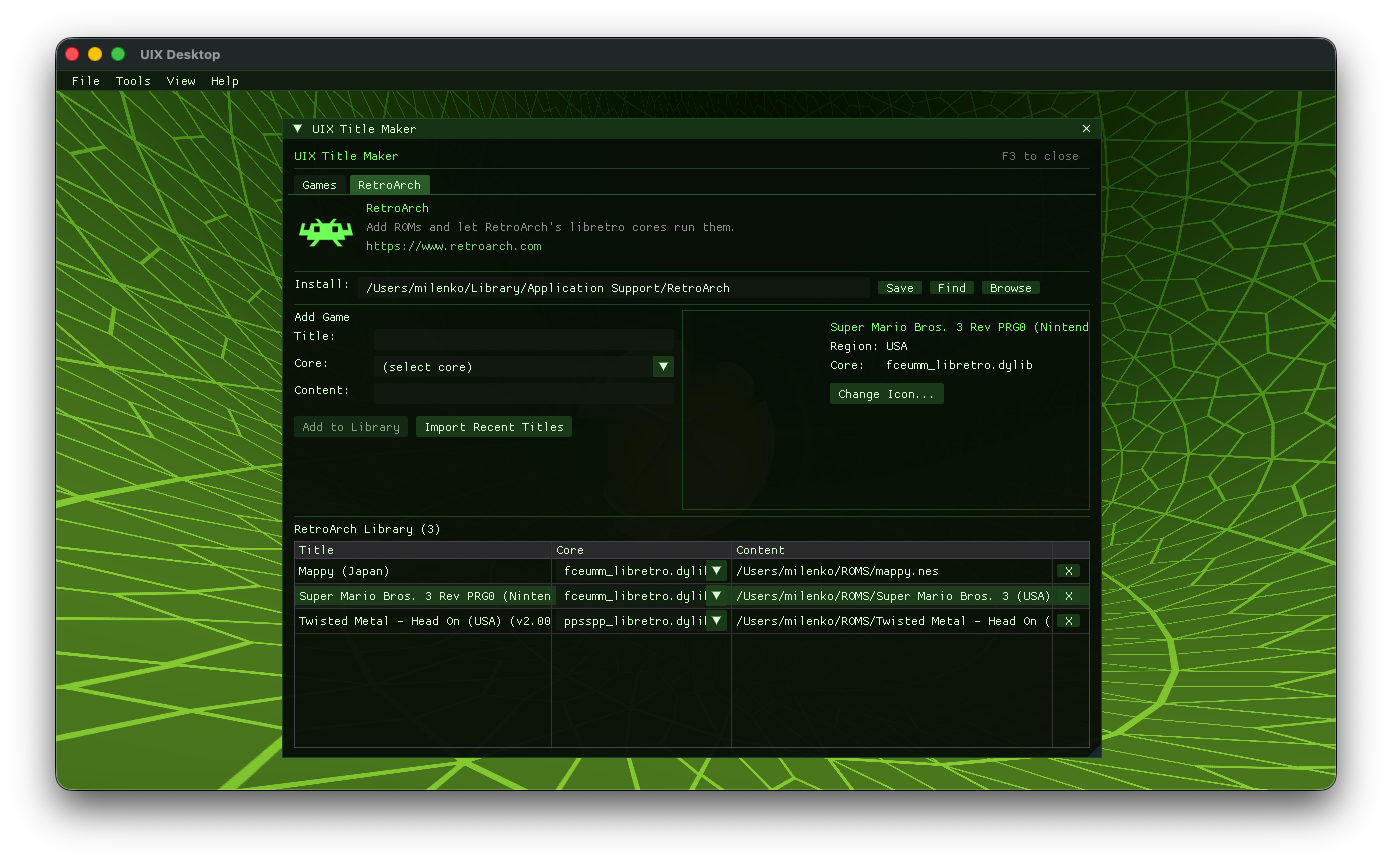Click the Content input field
1392x864 pixels.
point(524,393)
